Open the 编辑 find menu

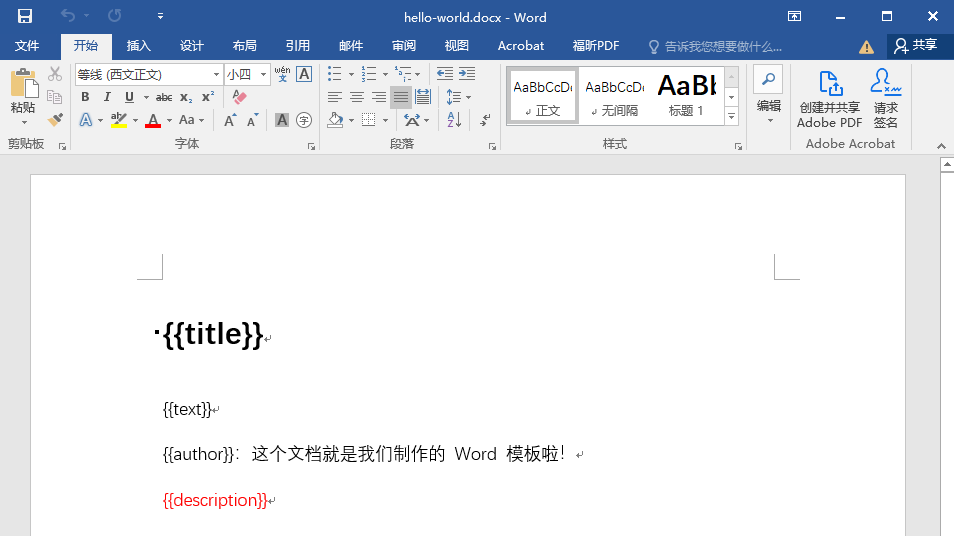(x=768, y=96)
